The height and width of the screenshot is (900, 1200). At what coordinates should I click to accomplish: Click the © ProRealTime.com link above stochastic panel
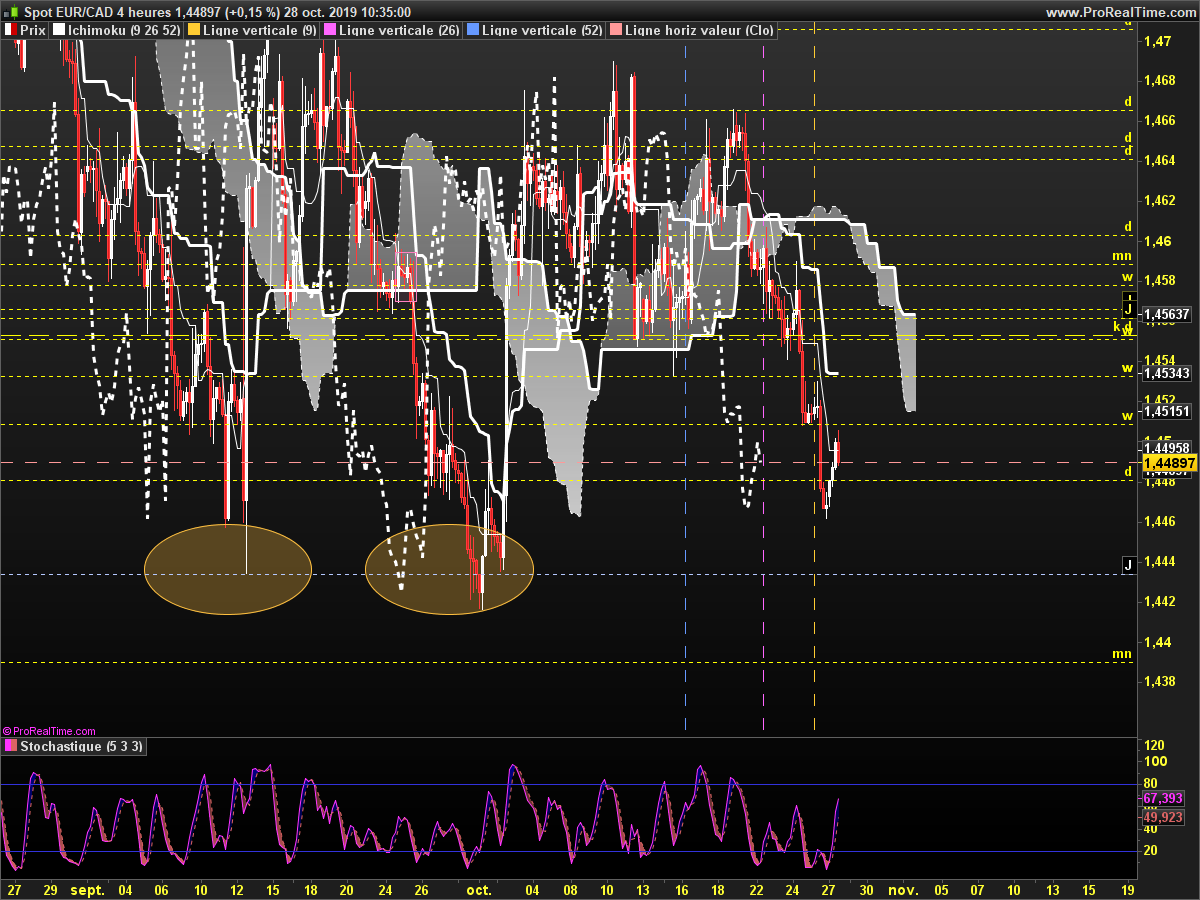pyautogui.click(x=49, y=731)
